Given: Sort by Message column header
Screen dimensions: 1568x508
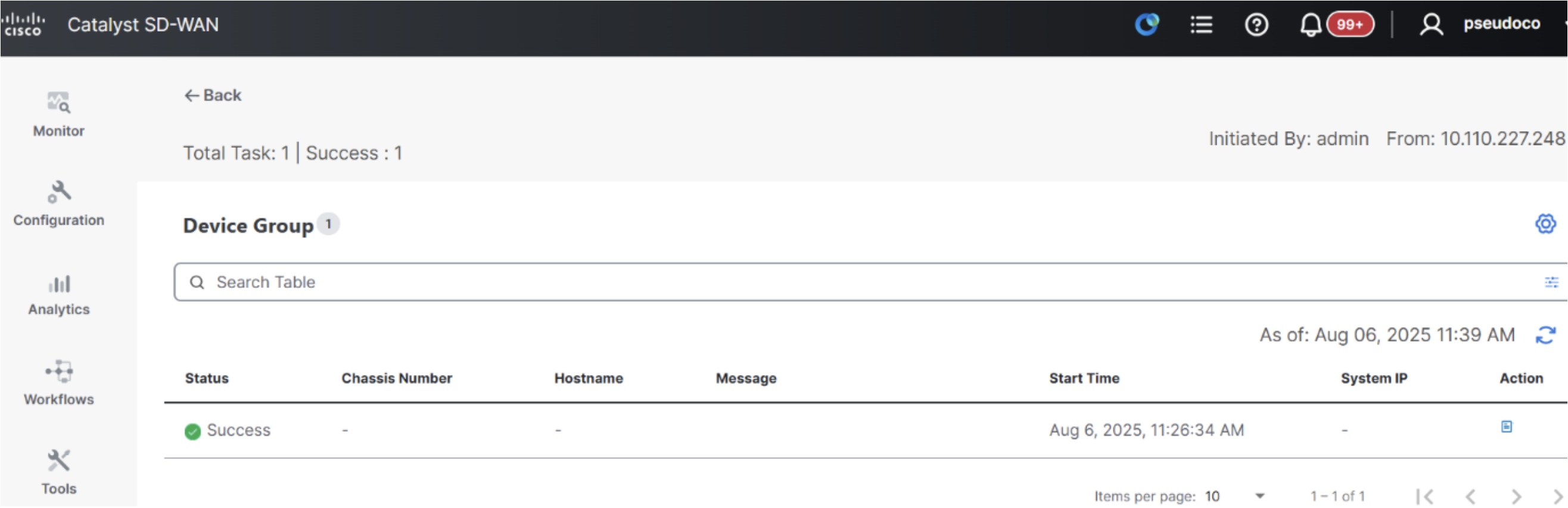Looking at the screenshot, I should 746,378.
